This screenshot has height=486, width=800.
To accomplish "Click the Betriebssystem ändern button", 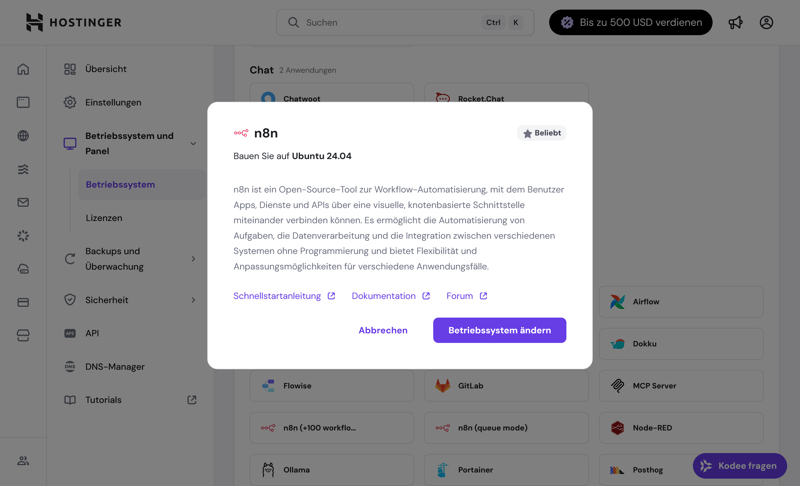I will (x=499, y=330).
